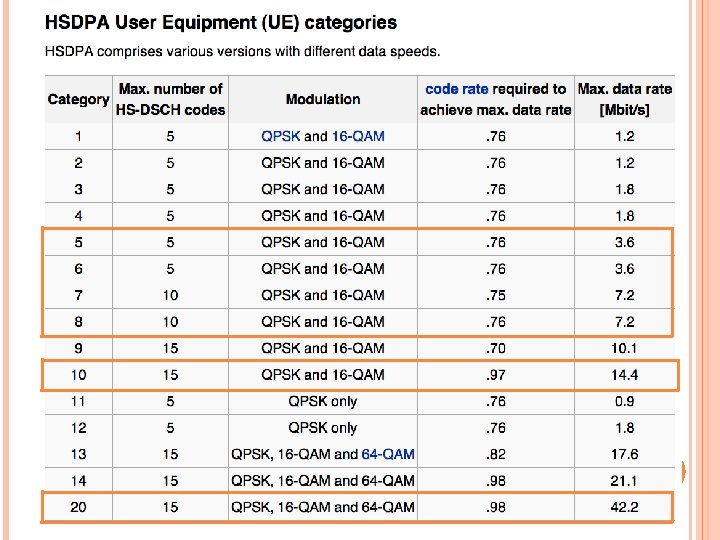Click the 10.1 data rate cell
720x540 pixels.
624,348
